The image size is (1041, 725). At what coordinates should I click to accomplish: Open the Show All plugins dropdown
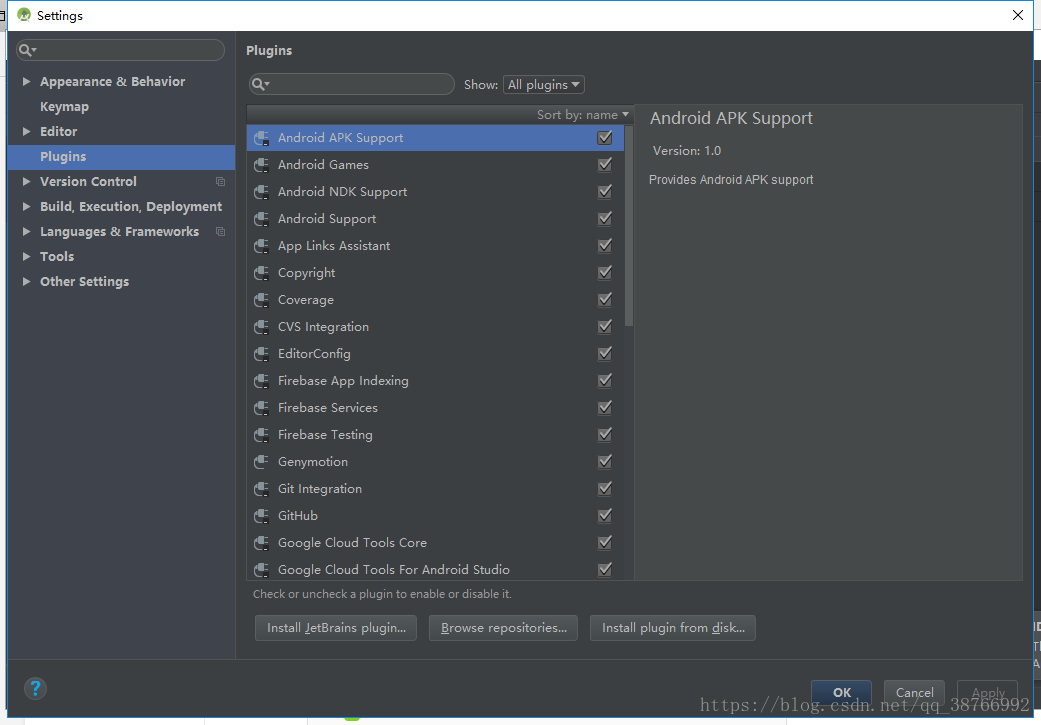(x=544, y=84)
